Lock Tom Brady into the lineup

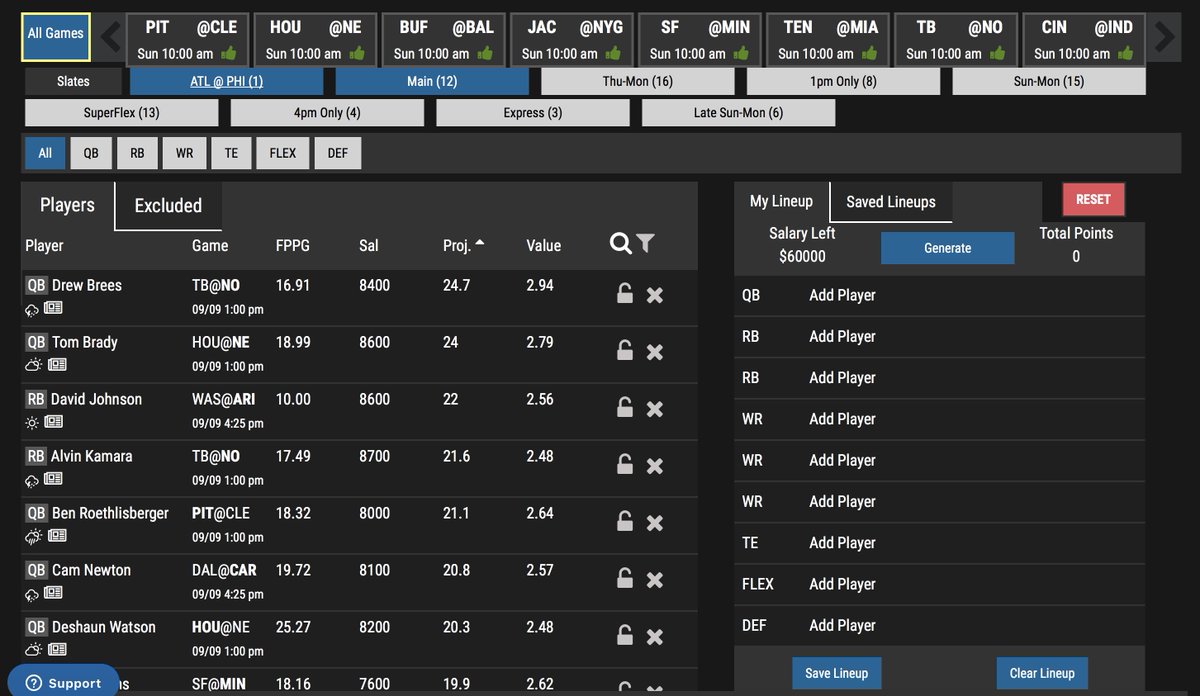tap(624, 350)
